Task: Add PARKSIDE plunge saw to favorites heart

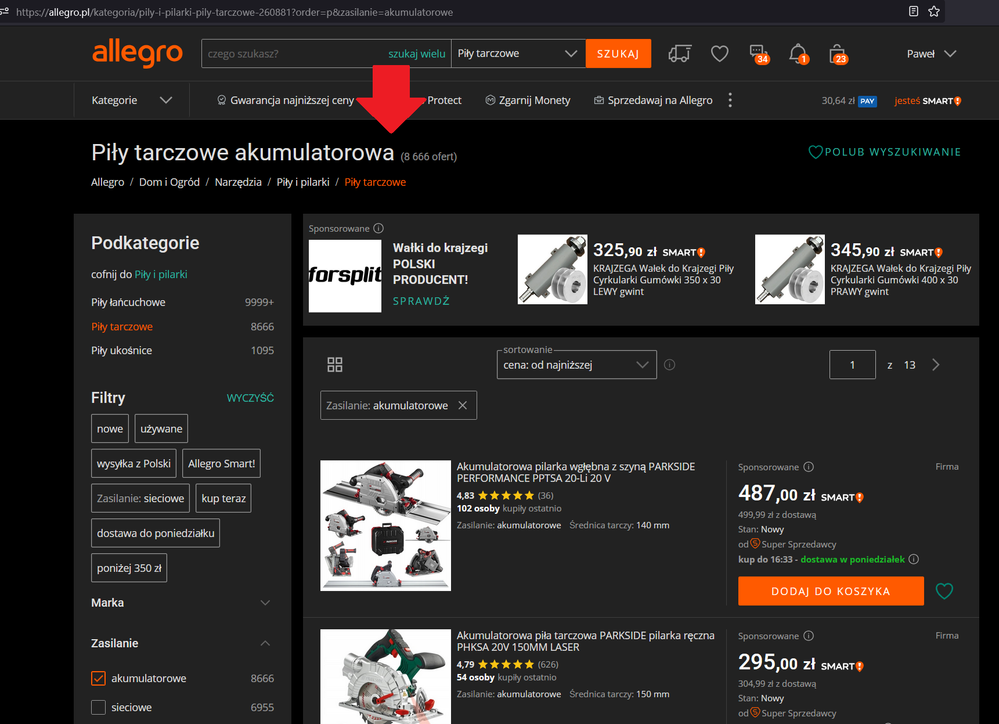Action: [944, 591]
